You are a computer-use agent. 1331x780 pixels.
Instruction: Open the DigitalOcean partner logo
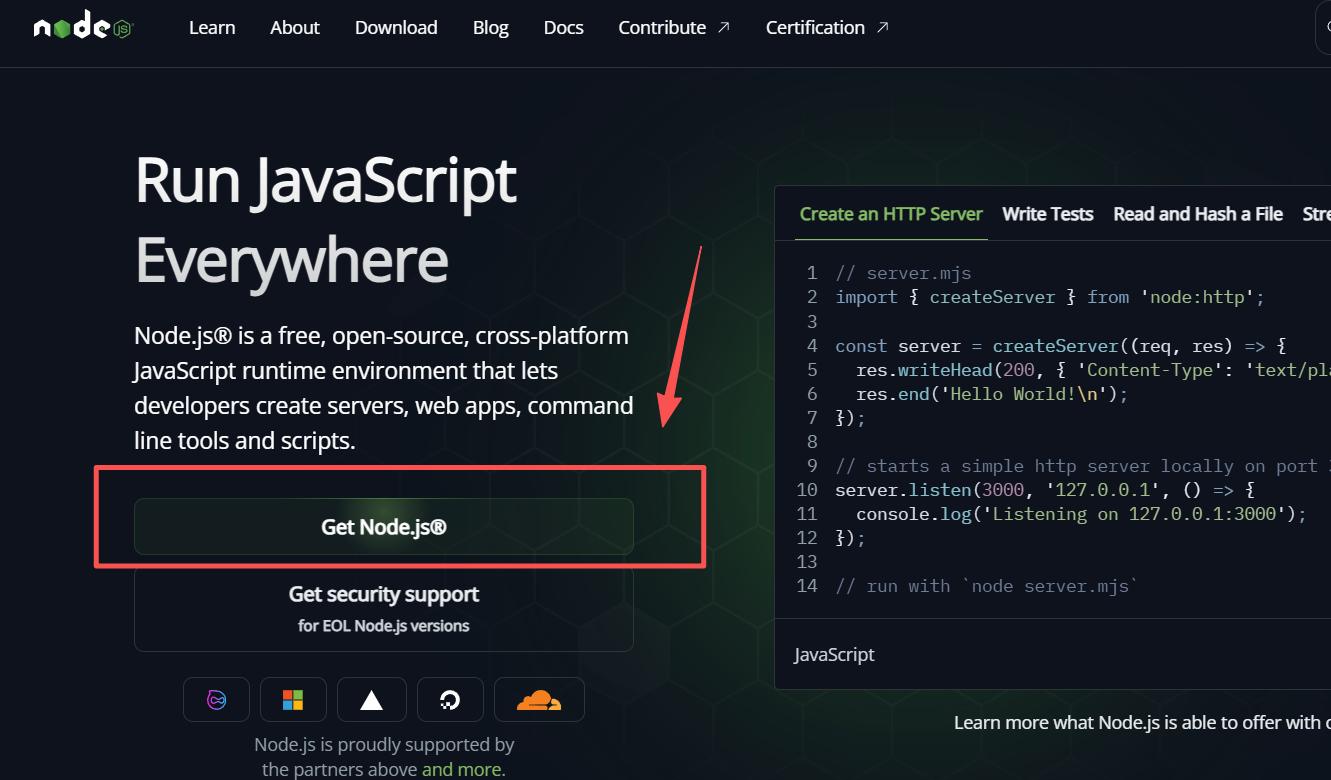(x=450, y=700)
